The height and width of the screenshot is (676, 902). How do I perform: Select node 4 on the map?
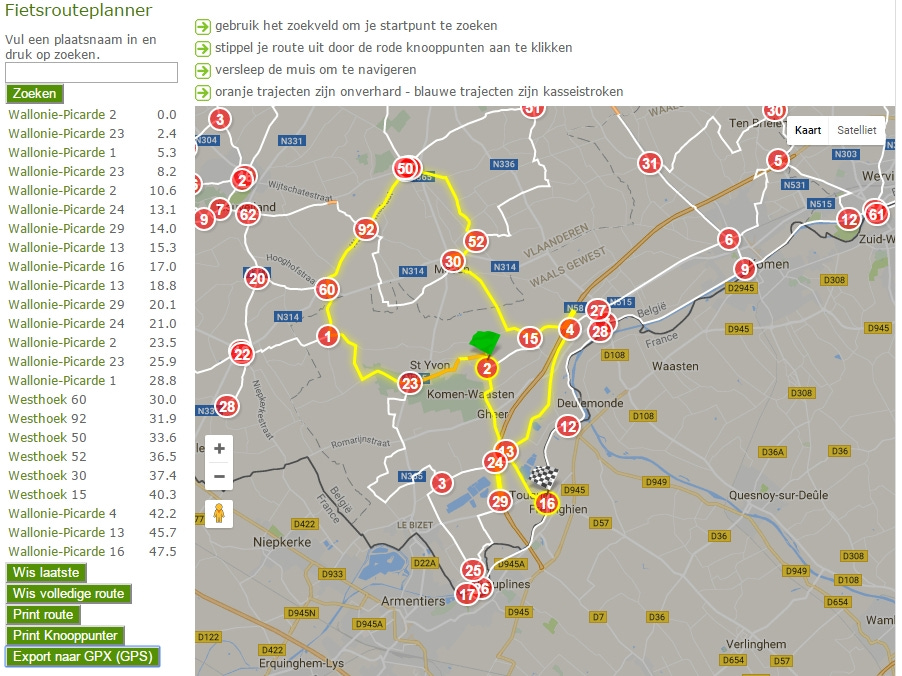click(x=570, y=330)
